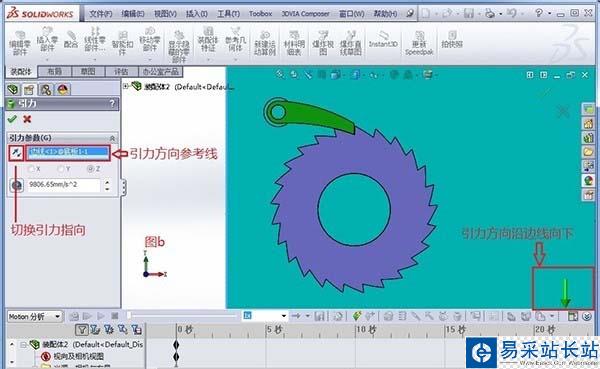600x369 pixels.
Task: Open the Toolbox menu
Action: click(x=261, y=14)
